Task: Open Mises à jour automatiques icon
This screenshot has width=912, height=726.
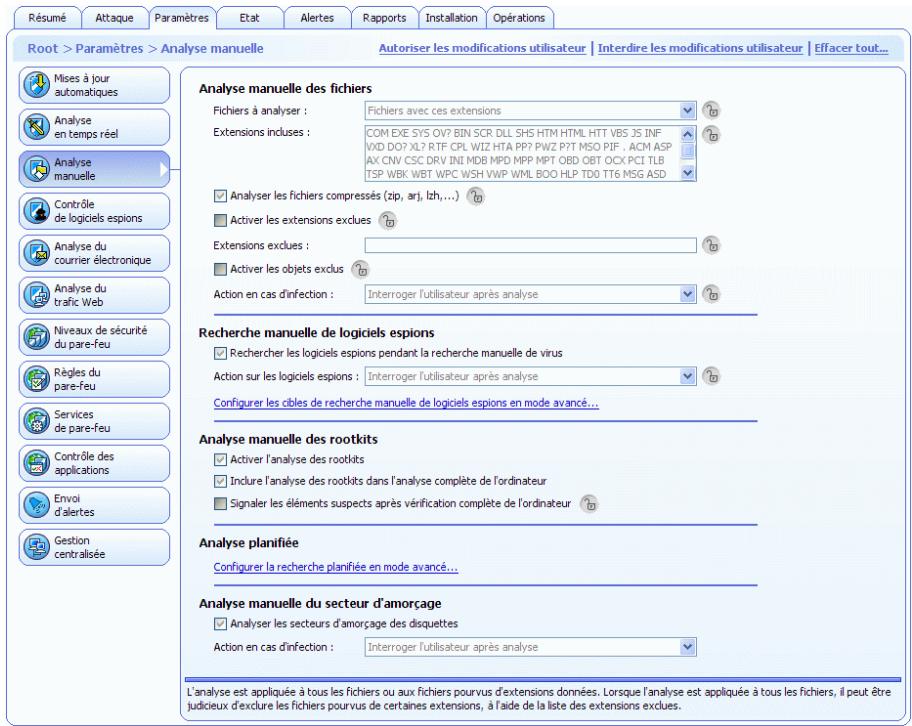Action: [36, 85]
